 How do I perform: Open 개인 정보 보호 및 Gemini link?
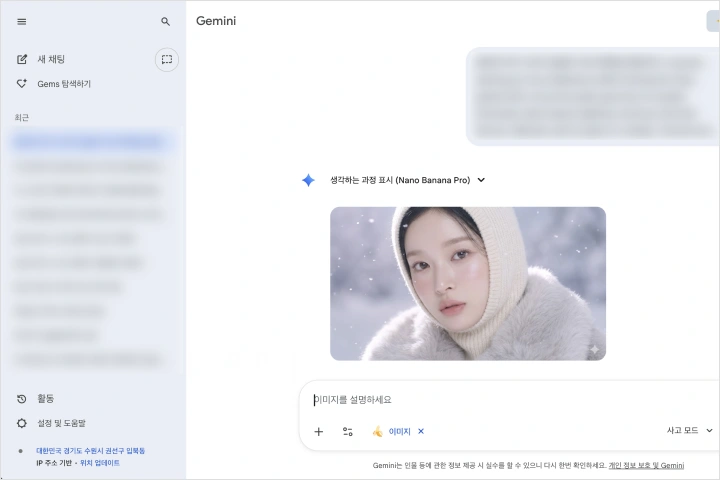pos(646,465)
